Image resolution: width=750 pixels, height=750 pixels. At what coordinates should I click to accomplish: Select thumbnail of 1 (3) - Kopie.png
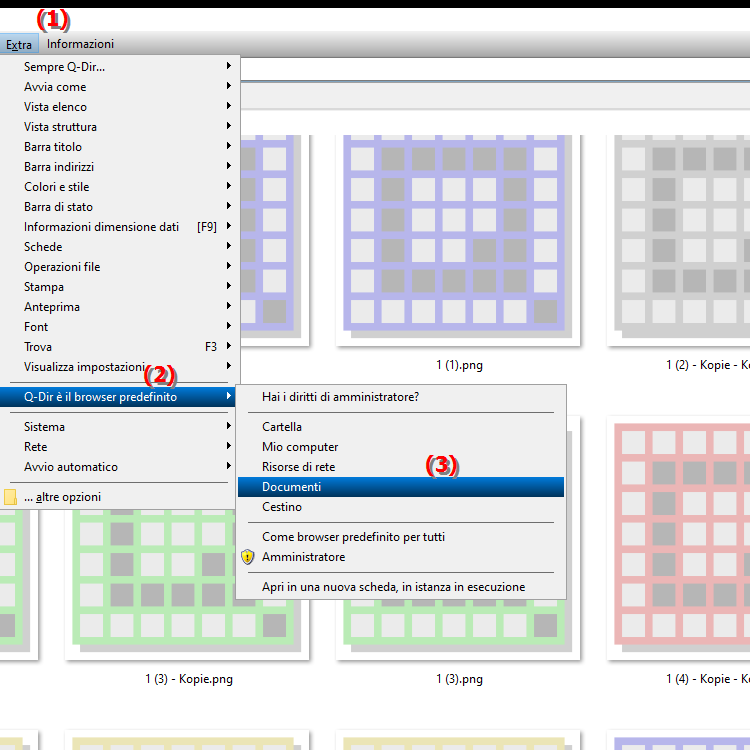point(187,585)
